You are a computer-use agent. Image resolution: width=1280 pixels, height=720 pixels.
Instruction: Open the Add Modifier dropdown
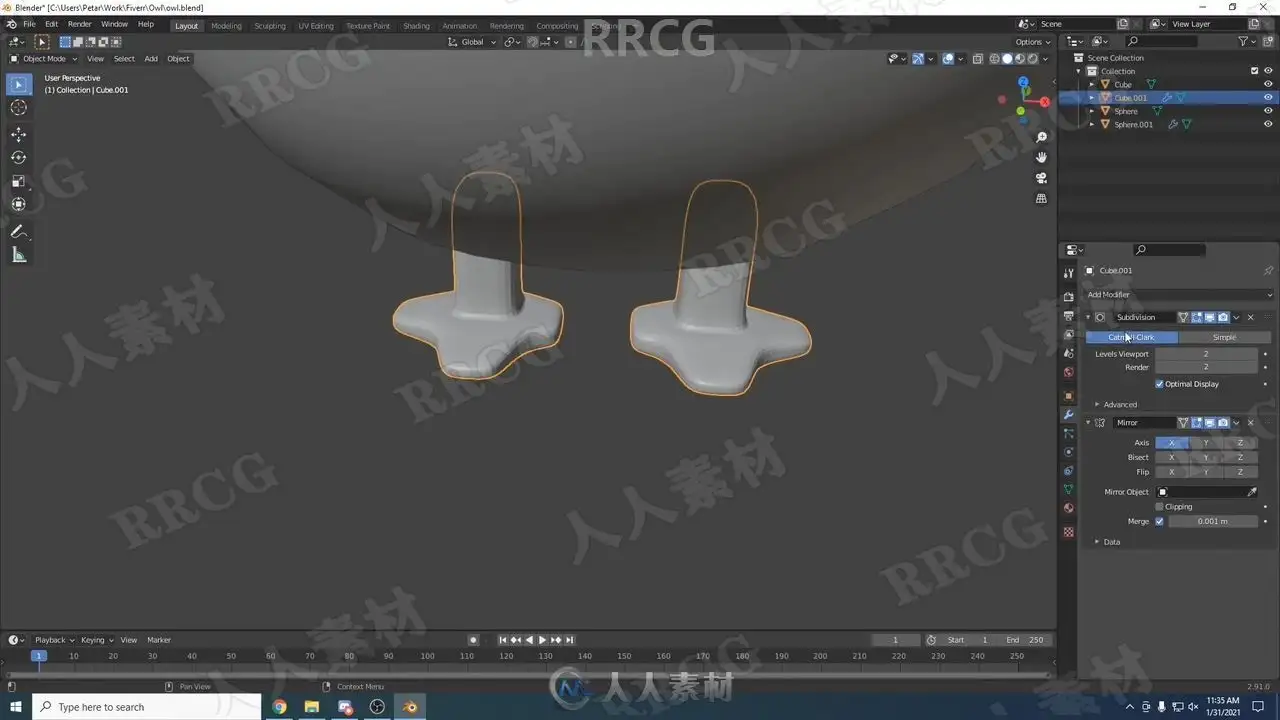(1179, 295)
